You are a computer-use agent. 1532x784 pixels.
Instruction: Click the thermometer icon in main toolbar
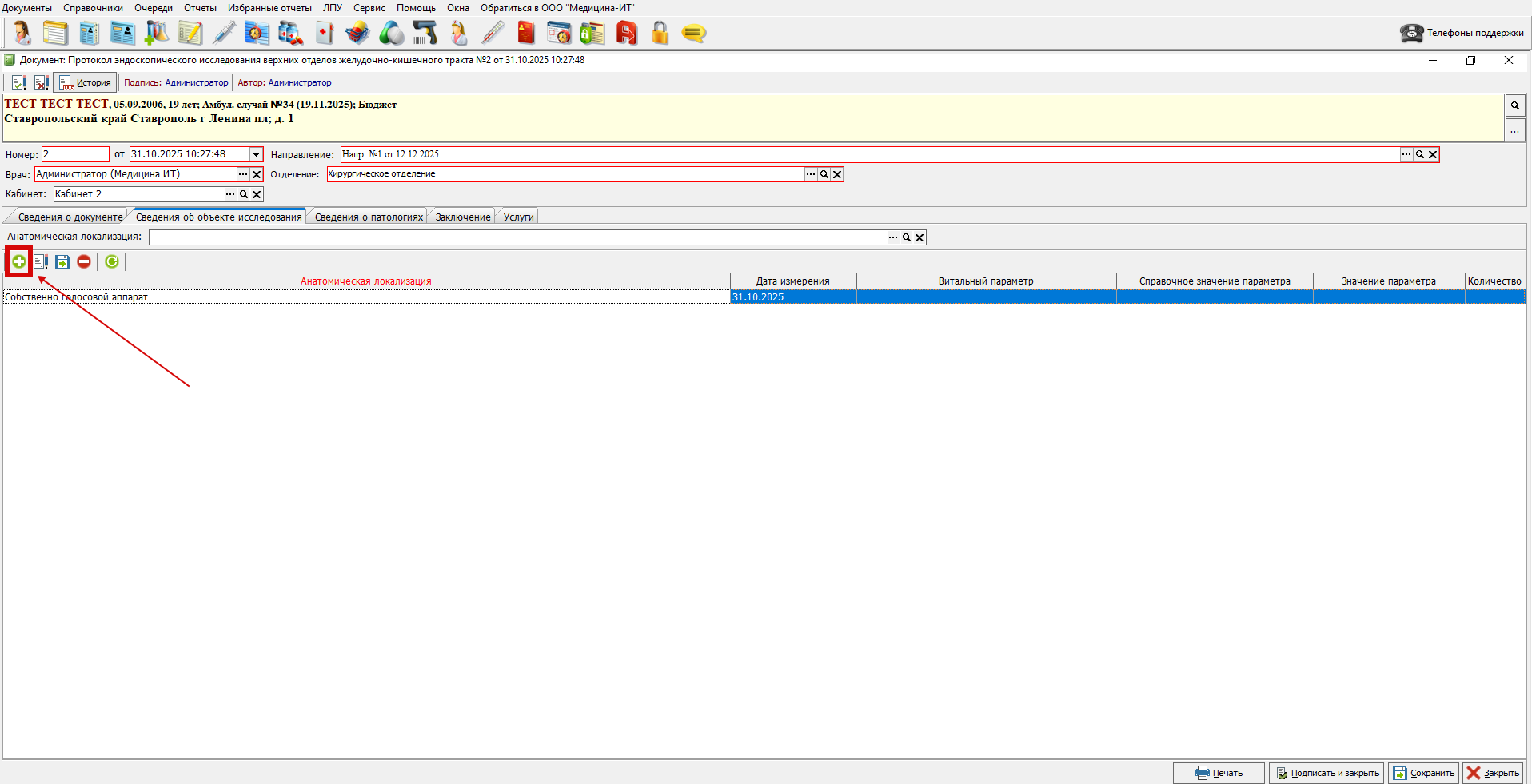point(493,33)
